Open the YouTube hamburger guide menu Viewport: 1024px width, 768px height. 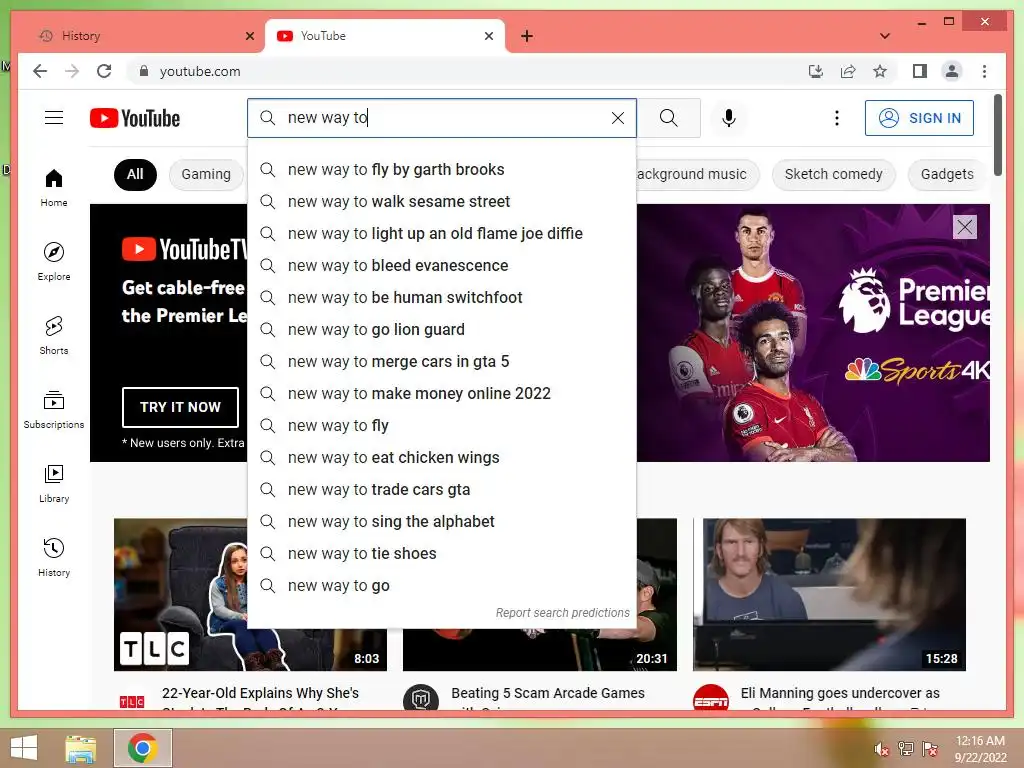point(54,118)
